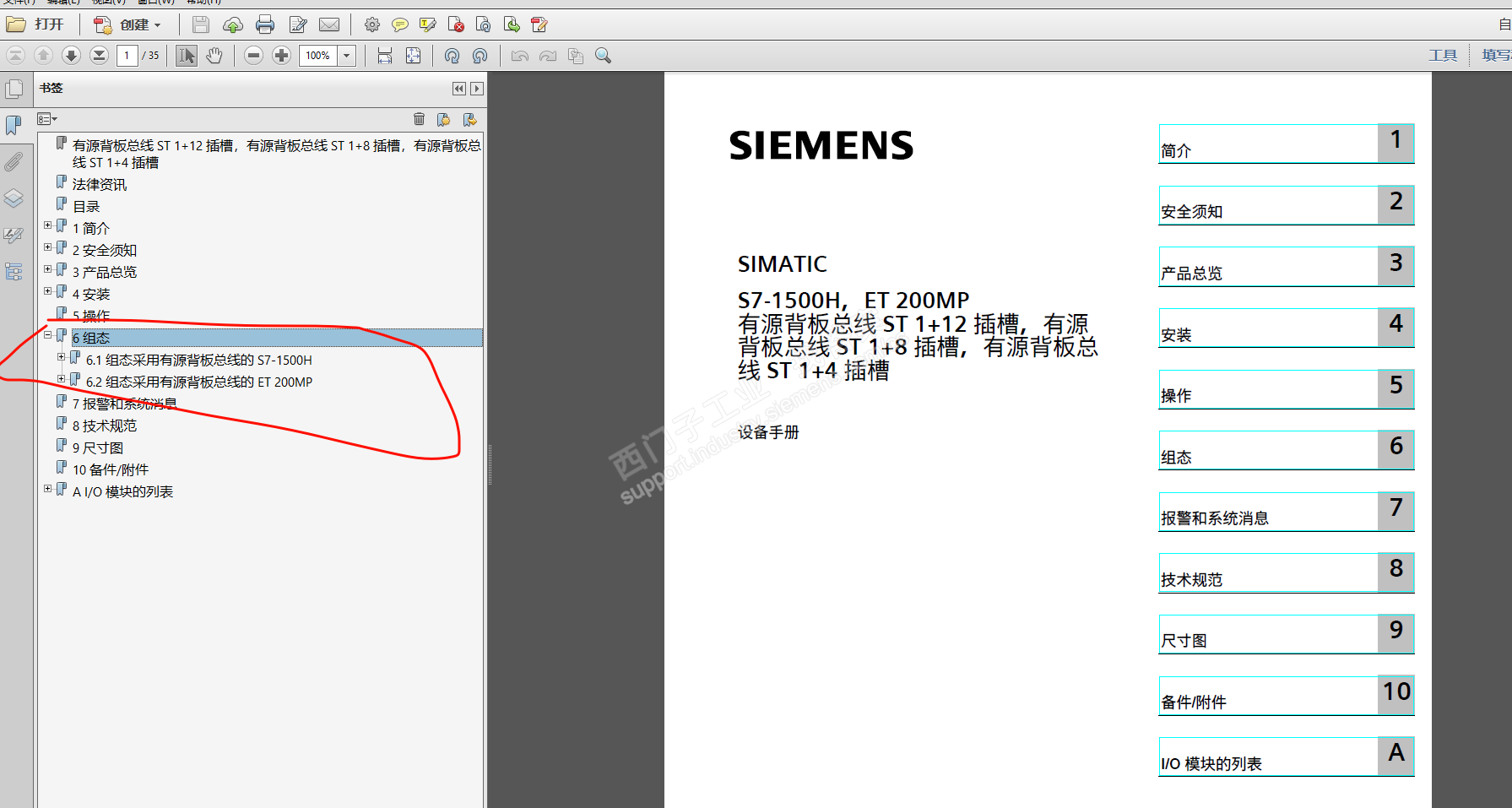Click the Open (打开) folder button
The image size is (1512, 808).
coord(35,24)
